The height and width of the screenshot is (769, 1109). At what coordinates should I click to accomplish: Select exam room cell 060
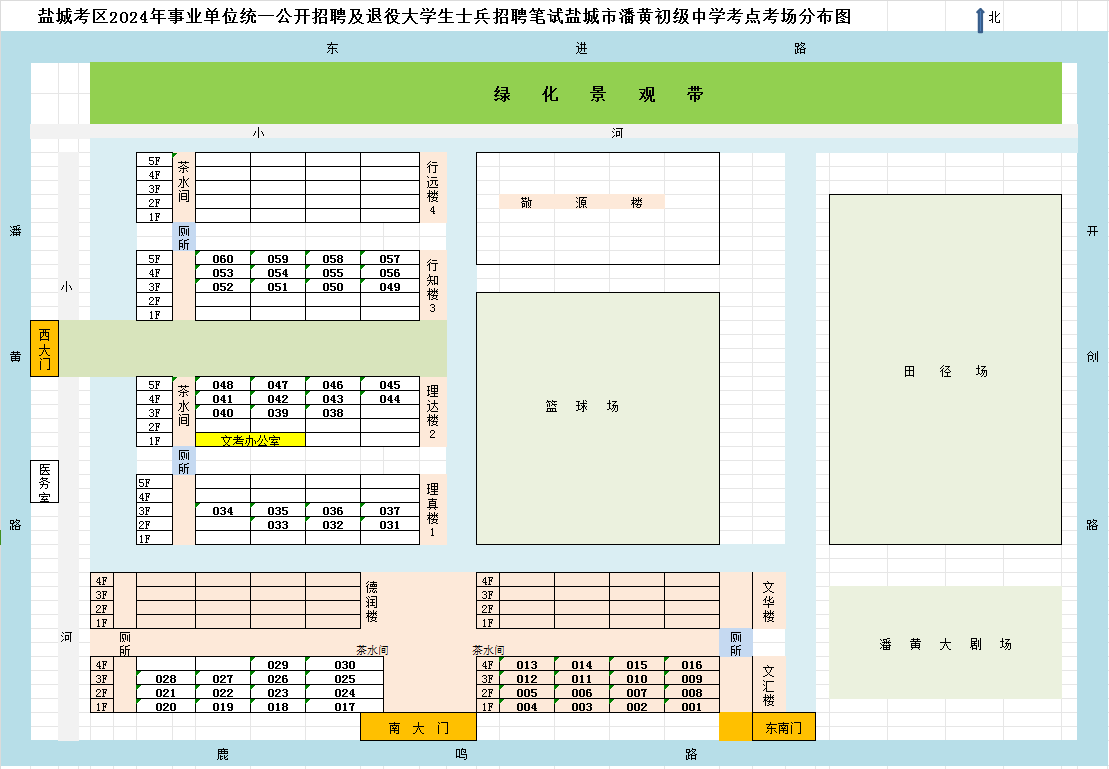point(223,259)
